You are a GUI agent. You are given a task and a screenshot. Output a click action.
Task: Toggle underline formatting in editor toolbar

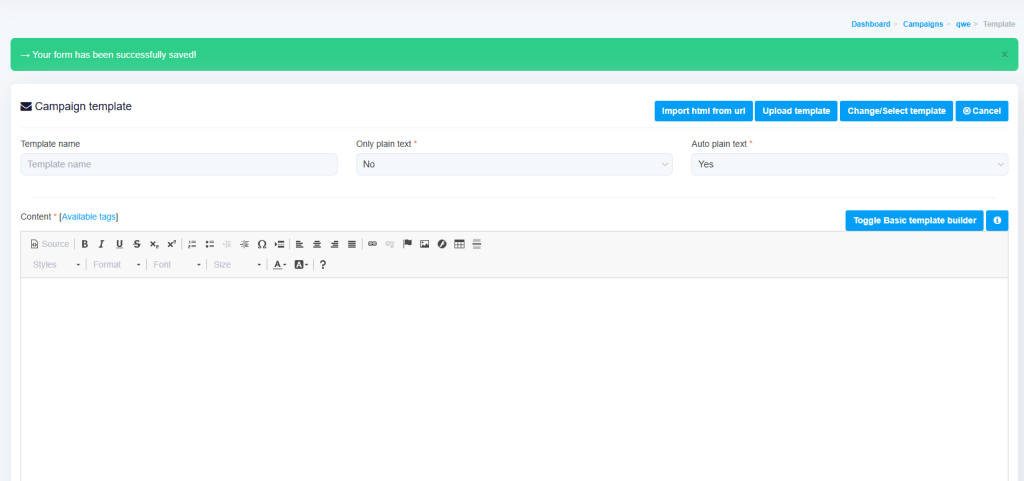click(119, 244)
